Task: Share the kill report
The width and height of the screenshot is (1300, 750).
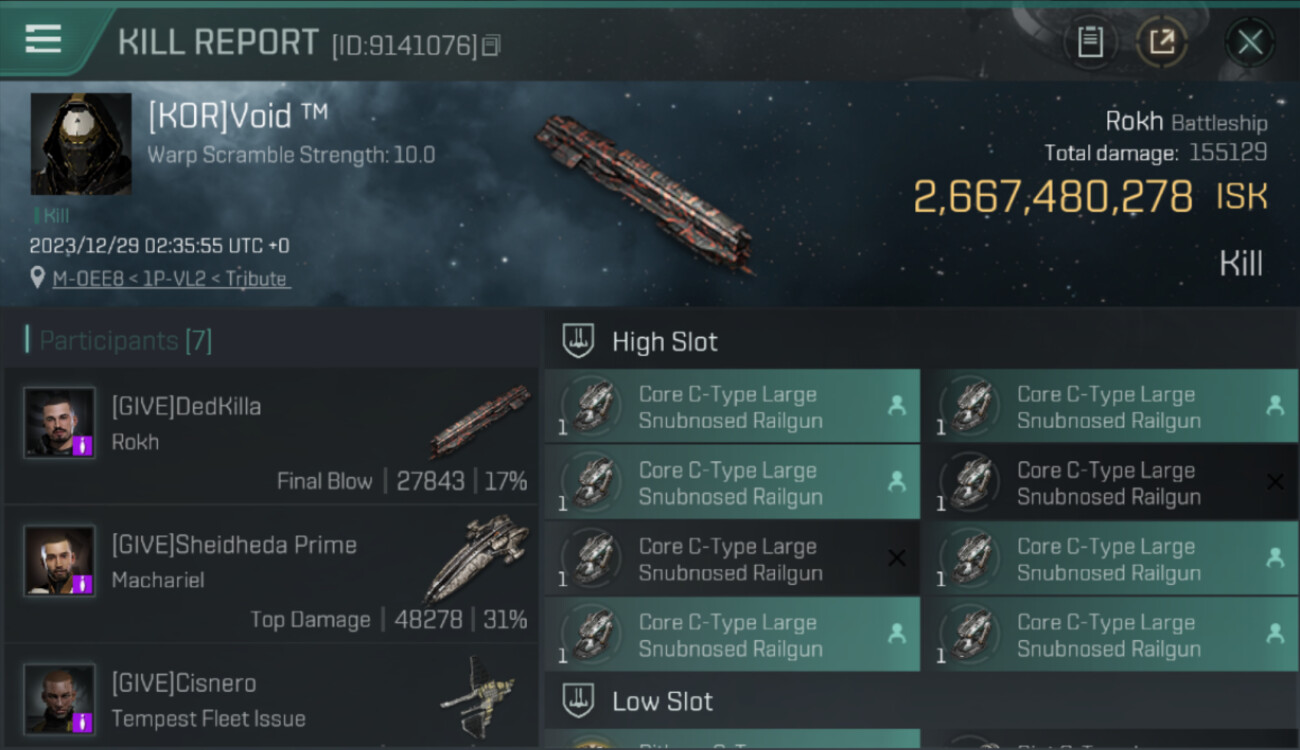Action: (1162, 42)
